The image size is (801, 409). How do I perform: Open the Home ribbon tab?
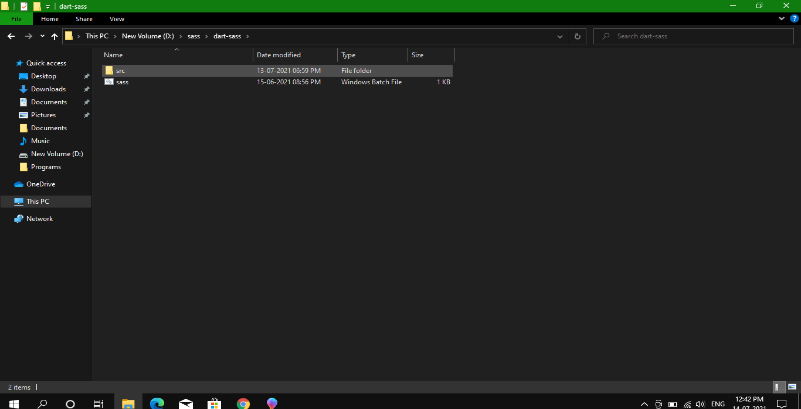50,19
